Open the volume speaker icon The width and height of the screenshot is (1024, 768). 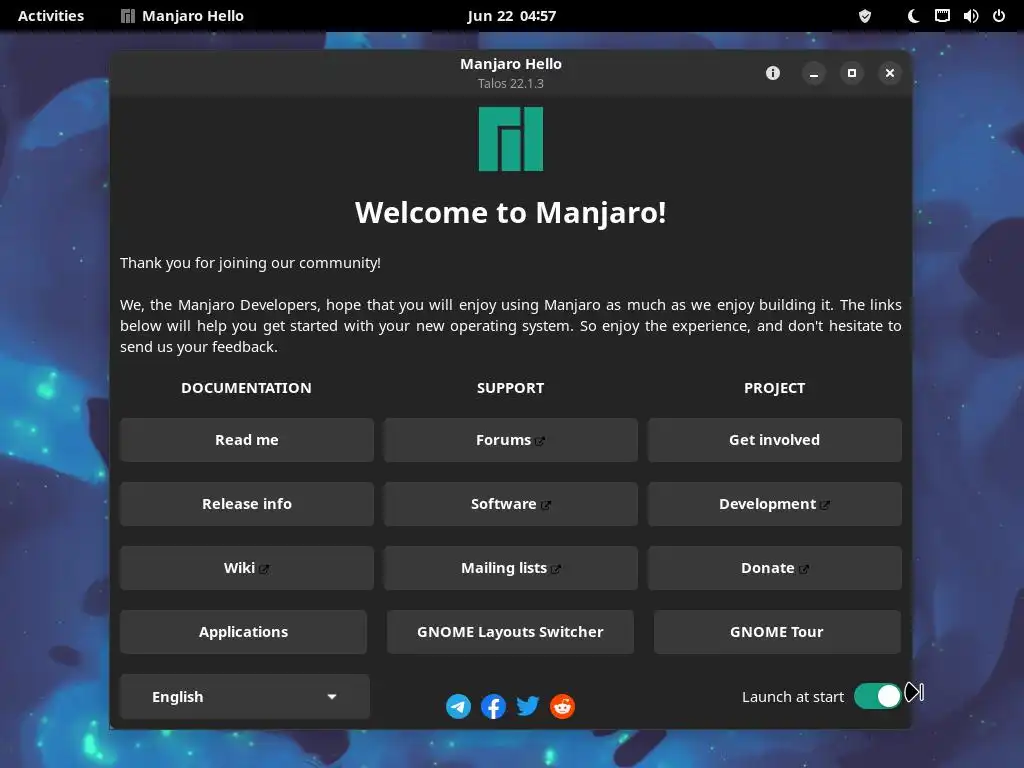click(970, 16)
